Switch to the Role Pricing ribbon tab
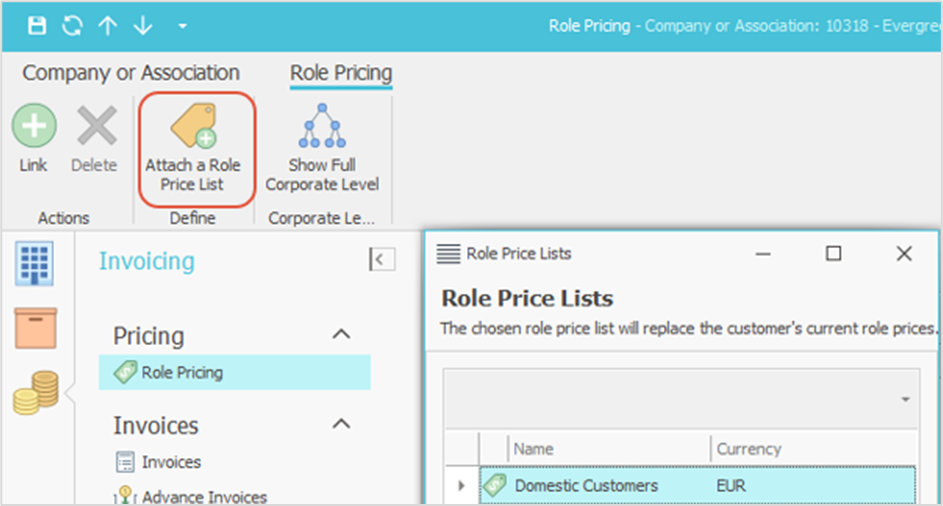This screenshot has height=506, width=943. [341, 73]
